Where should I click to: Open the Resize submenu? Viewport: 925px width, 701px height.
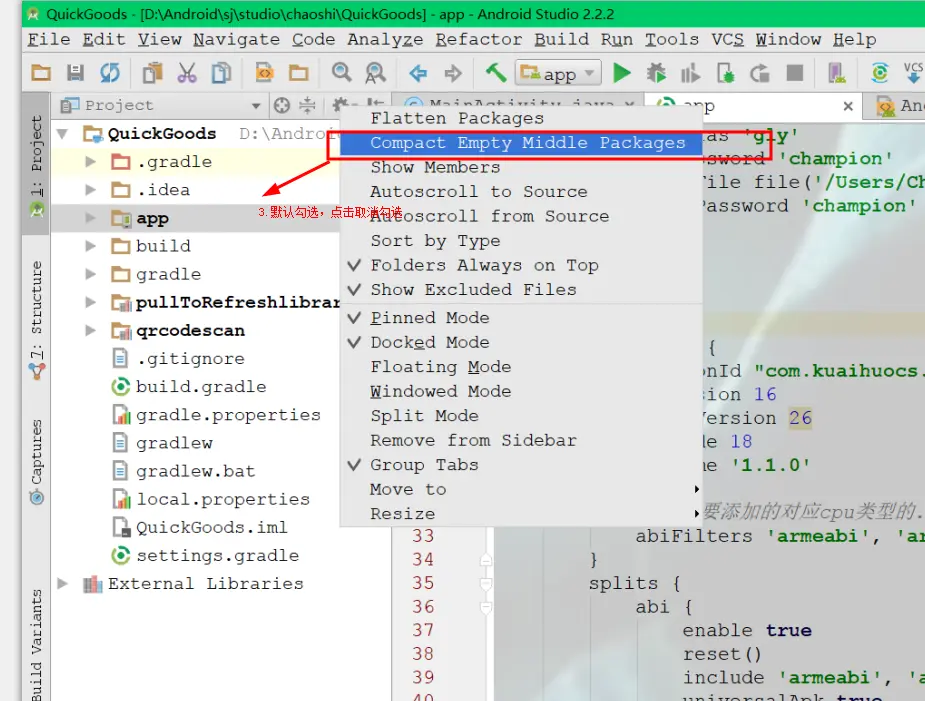(521, 513)
